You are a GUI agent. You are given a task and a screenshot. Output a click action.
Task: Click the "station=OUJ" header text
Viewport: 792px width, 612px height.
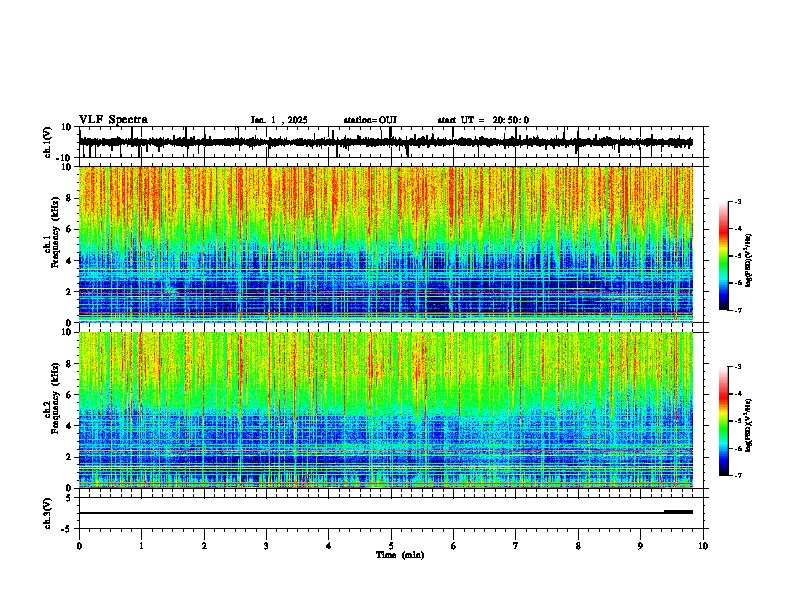tap(370, 120)
